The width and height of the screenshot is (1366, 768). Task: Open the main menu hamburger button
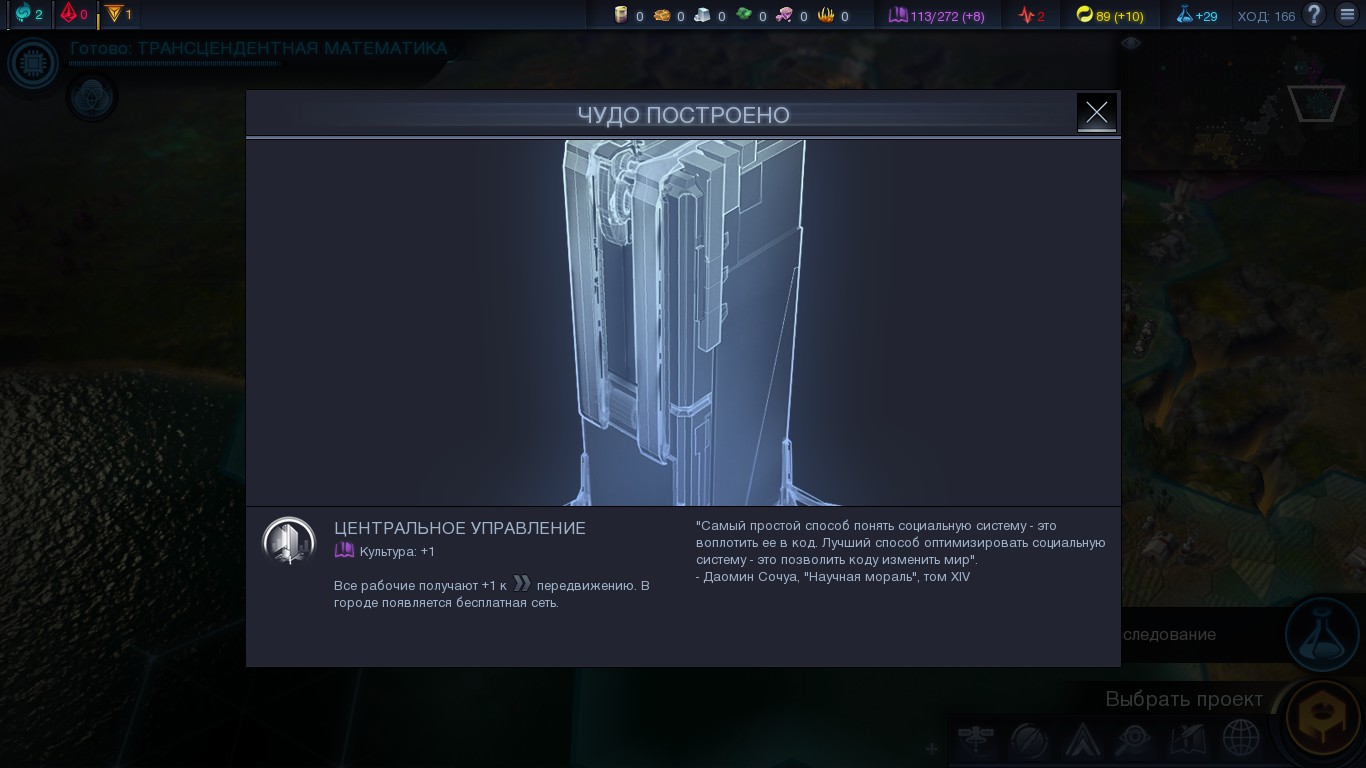coord(1347,14)
